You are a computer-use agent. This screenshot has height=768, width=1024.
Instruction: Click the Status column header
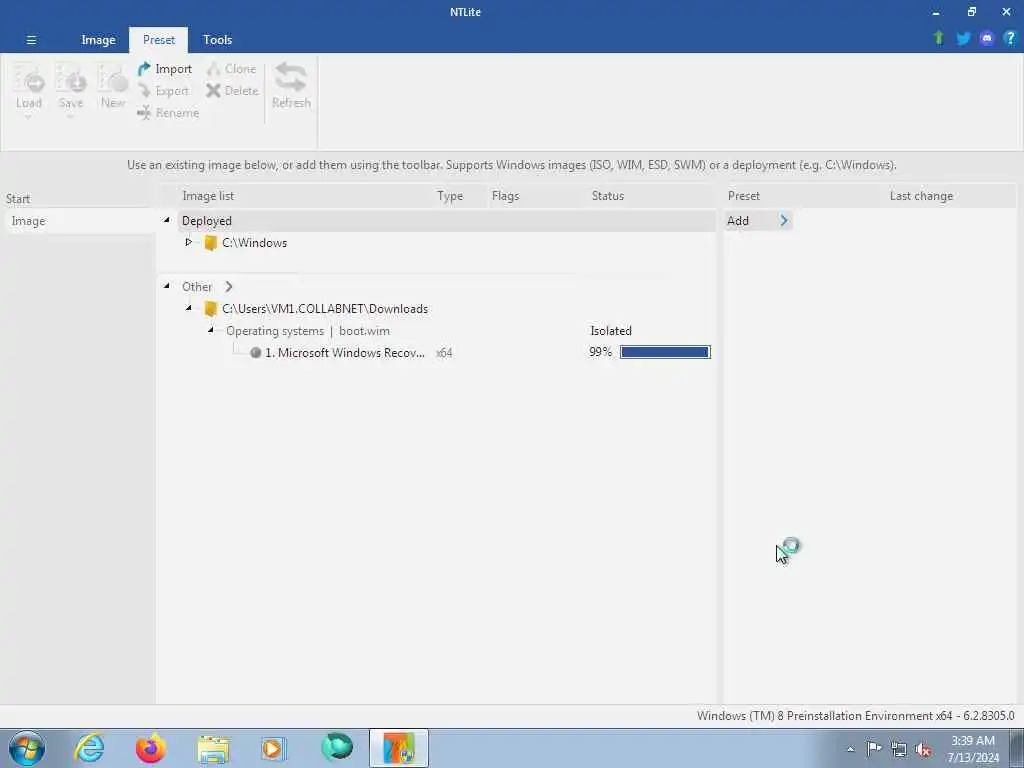tap(608, 196)
